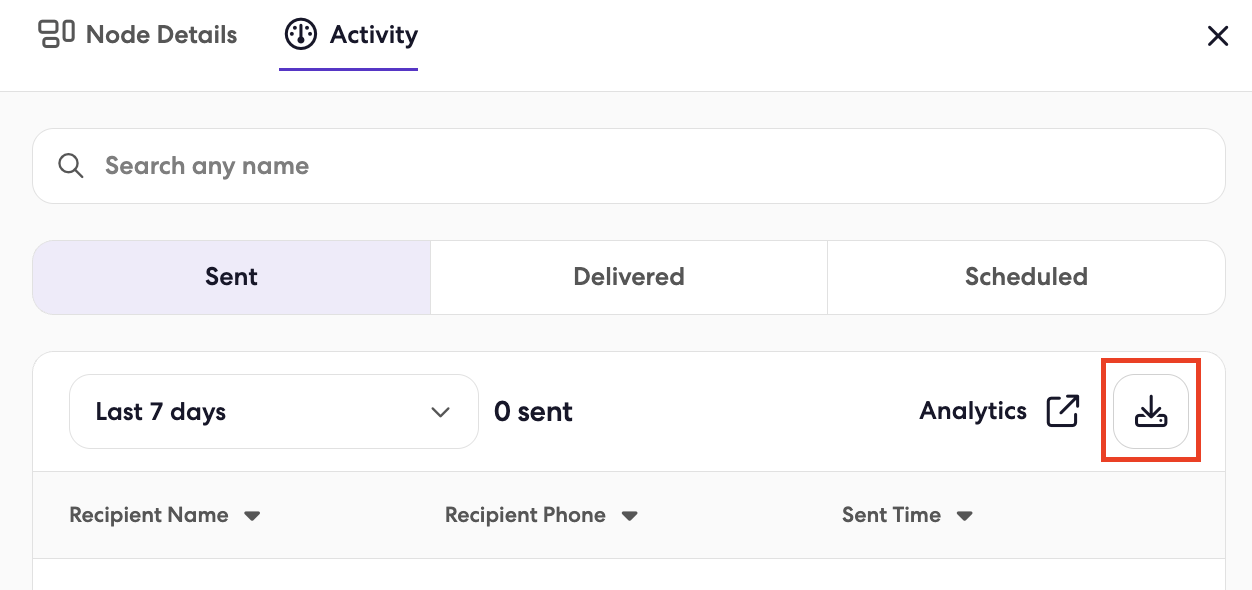This screenshot has width=1252, height=590.
Task: Sort using Recipient Phone arrow
Action: 630,516
